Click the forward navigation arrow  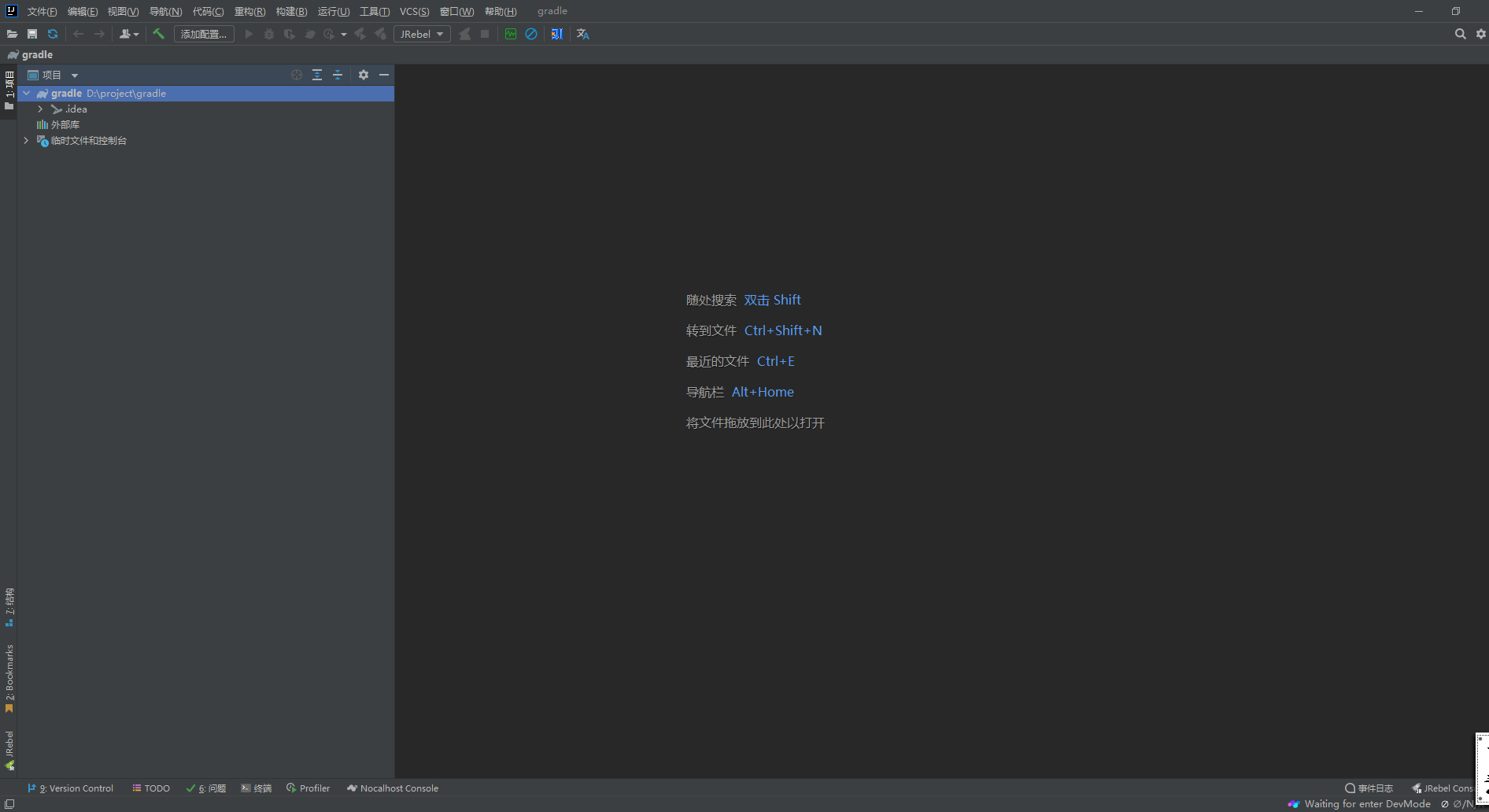99,34
